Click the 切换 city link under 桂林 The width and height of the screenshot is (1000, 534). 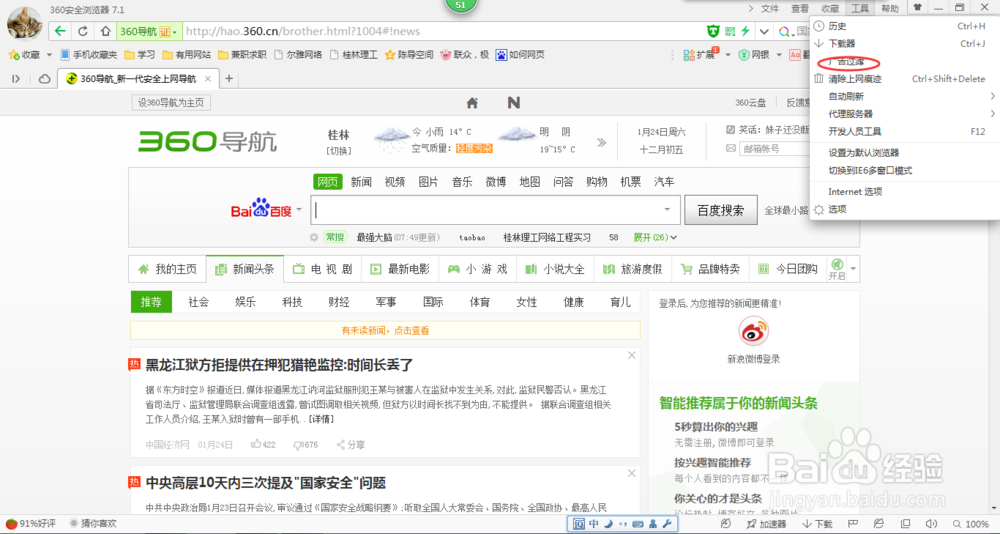pyautogui.click(x=338, y=151)
